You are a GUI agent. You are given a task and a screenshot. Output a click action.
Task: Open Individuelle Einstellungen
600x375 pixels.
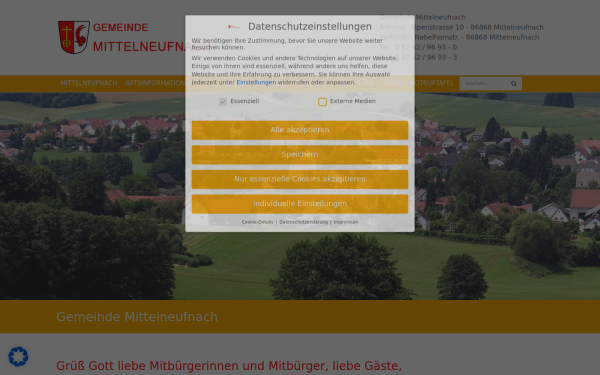coord(300,204)
